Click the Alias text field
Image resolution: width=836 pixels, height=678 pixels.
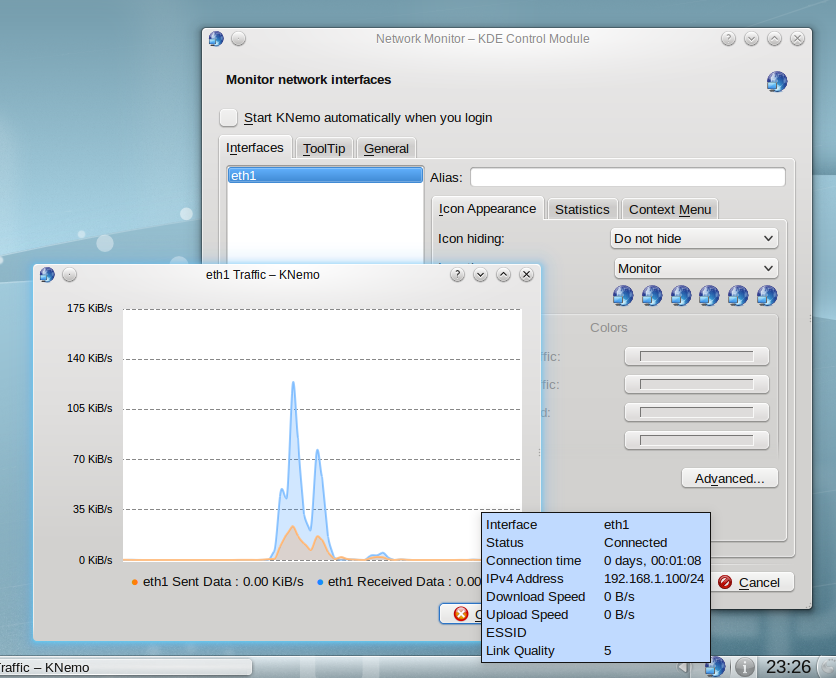pyautogui.click(x=627, y=177)
